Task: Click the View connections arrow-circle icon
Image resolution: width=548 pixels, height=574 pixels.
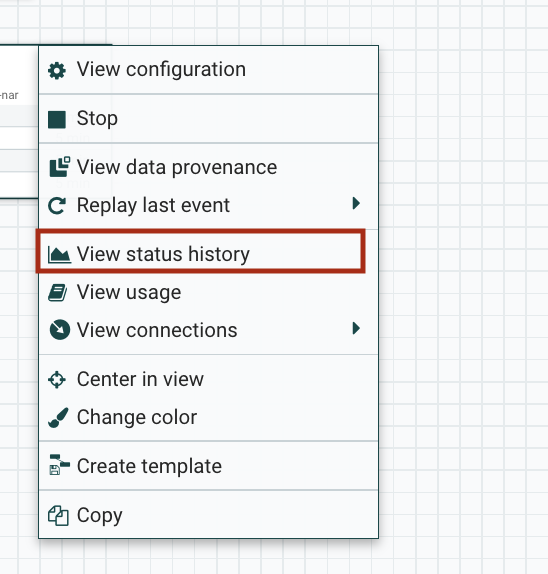Action: point(59,330)
